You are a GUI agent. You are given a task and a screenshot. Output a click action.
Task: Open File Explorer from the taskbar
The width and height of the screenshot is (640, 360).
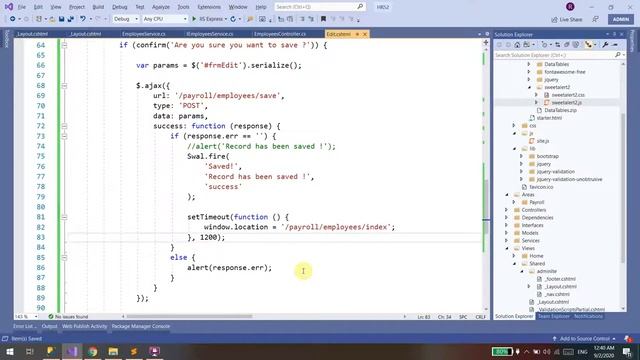coord(113,351)
